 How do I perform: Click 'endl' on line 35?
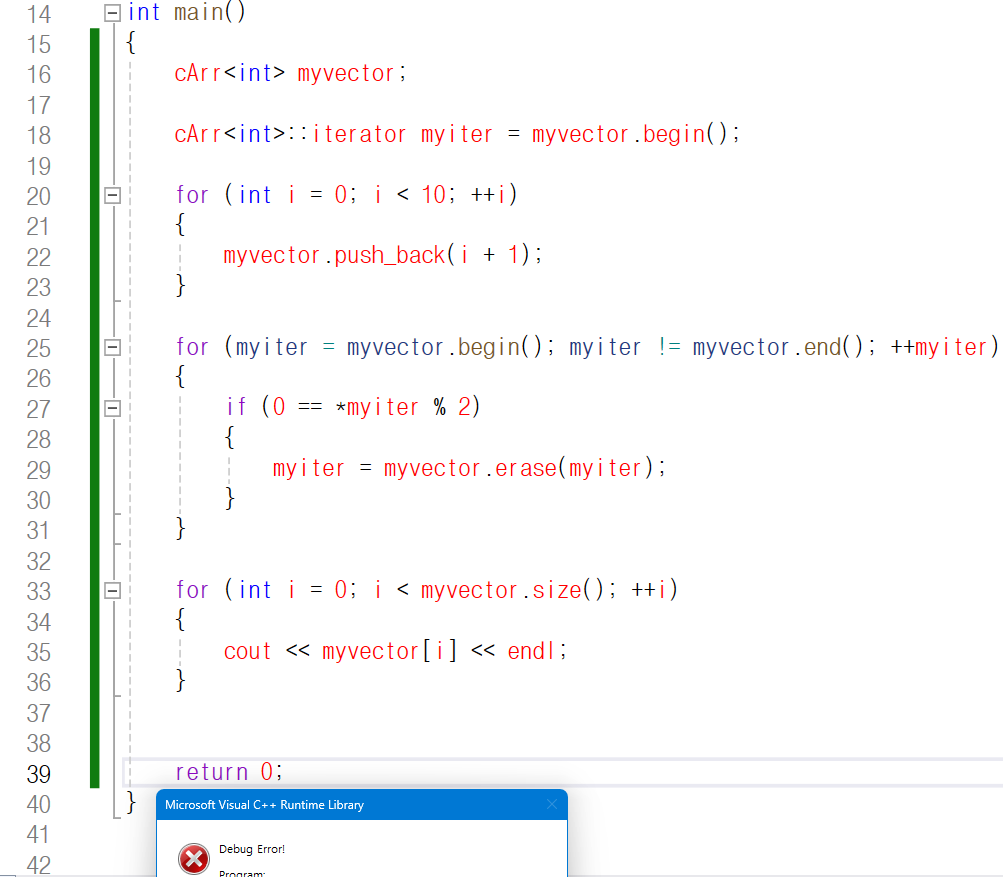531,651
